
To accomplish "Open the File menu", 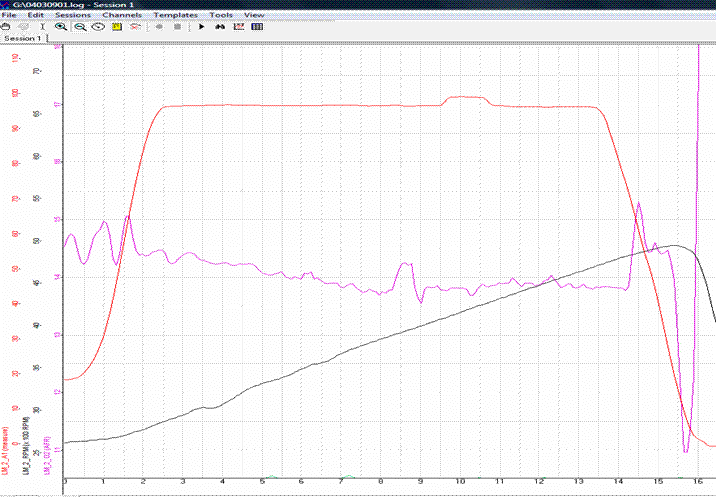I will [9, 16].
